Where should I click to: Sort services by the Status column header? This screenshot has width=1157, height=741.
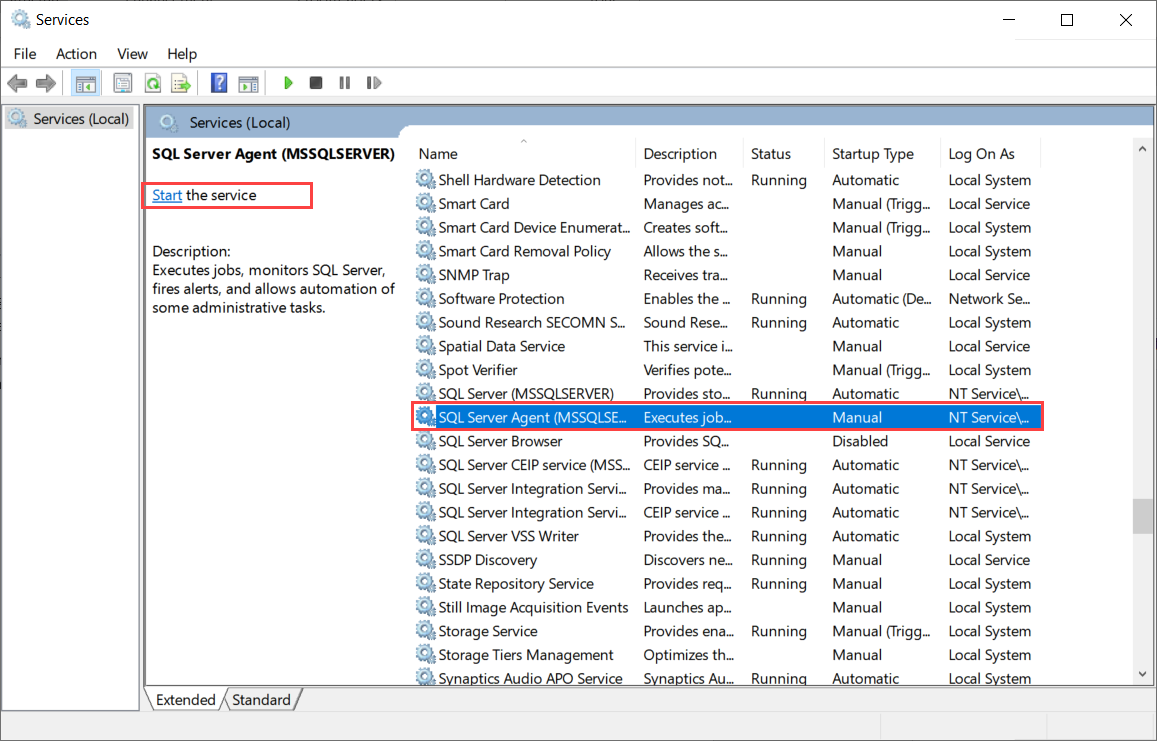[x=771, y=153]
